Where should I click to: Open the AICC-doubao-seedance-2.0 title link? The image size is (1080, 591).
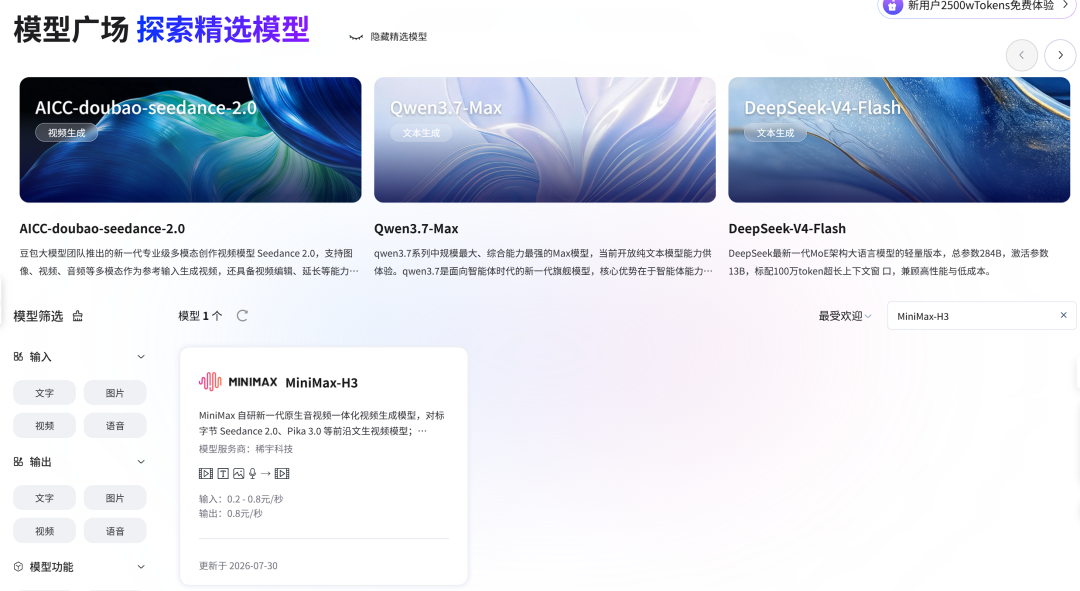(102, 229)
